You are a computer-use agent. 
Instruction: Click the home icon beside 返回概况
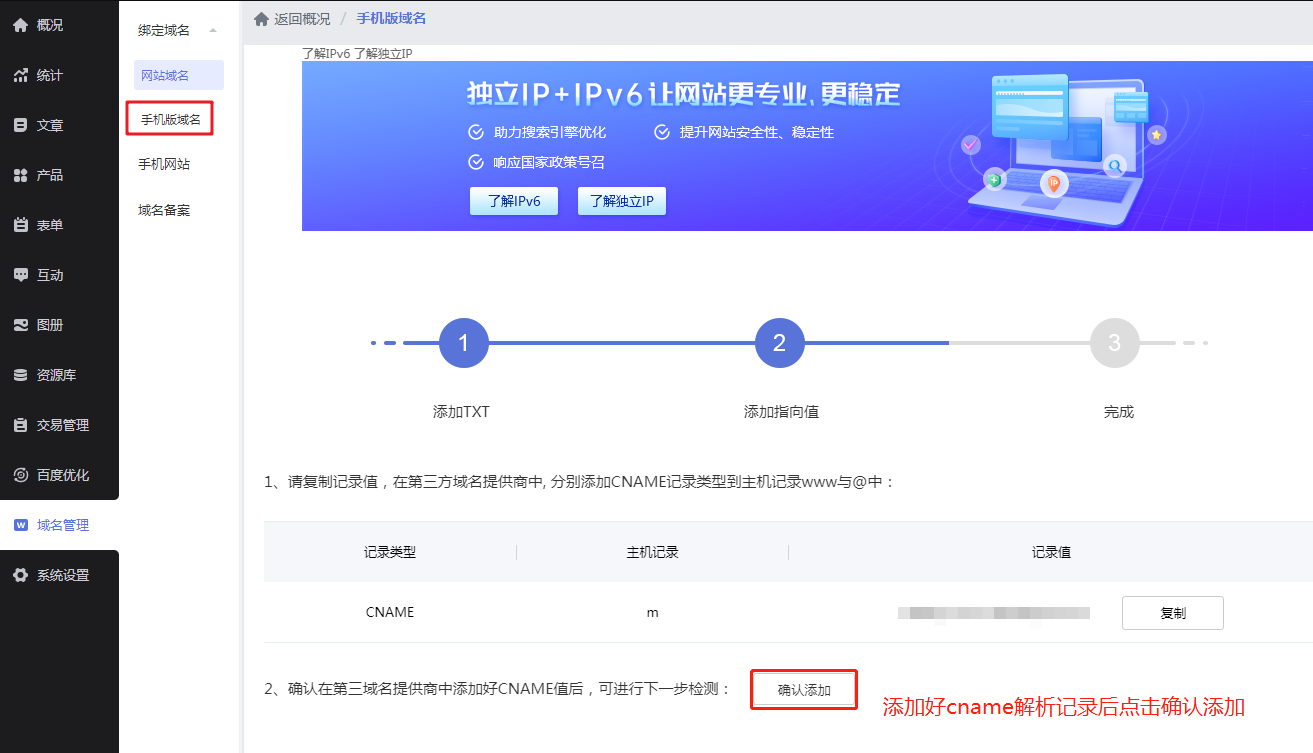(x=262, y=19)
